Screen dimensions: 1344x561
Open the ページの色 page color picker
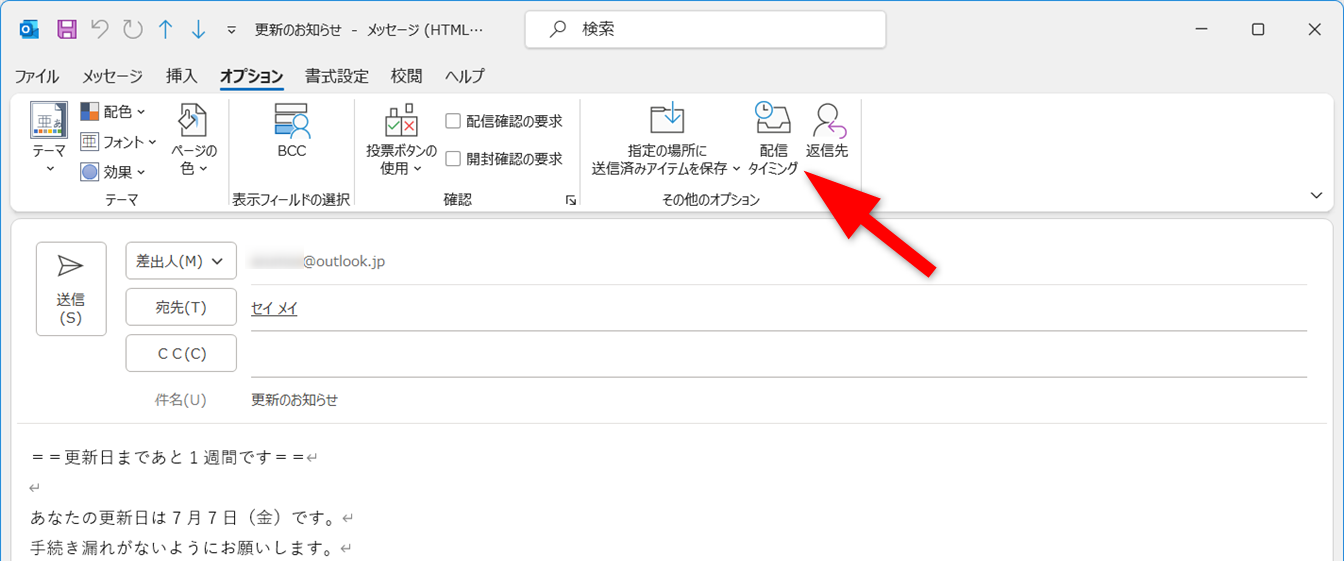193,140
